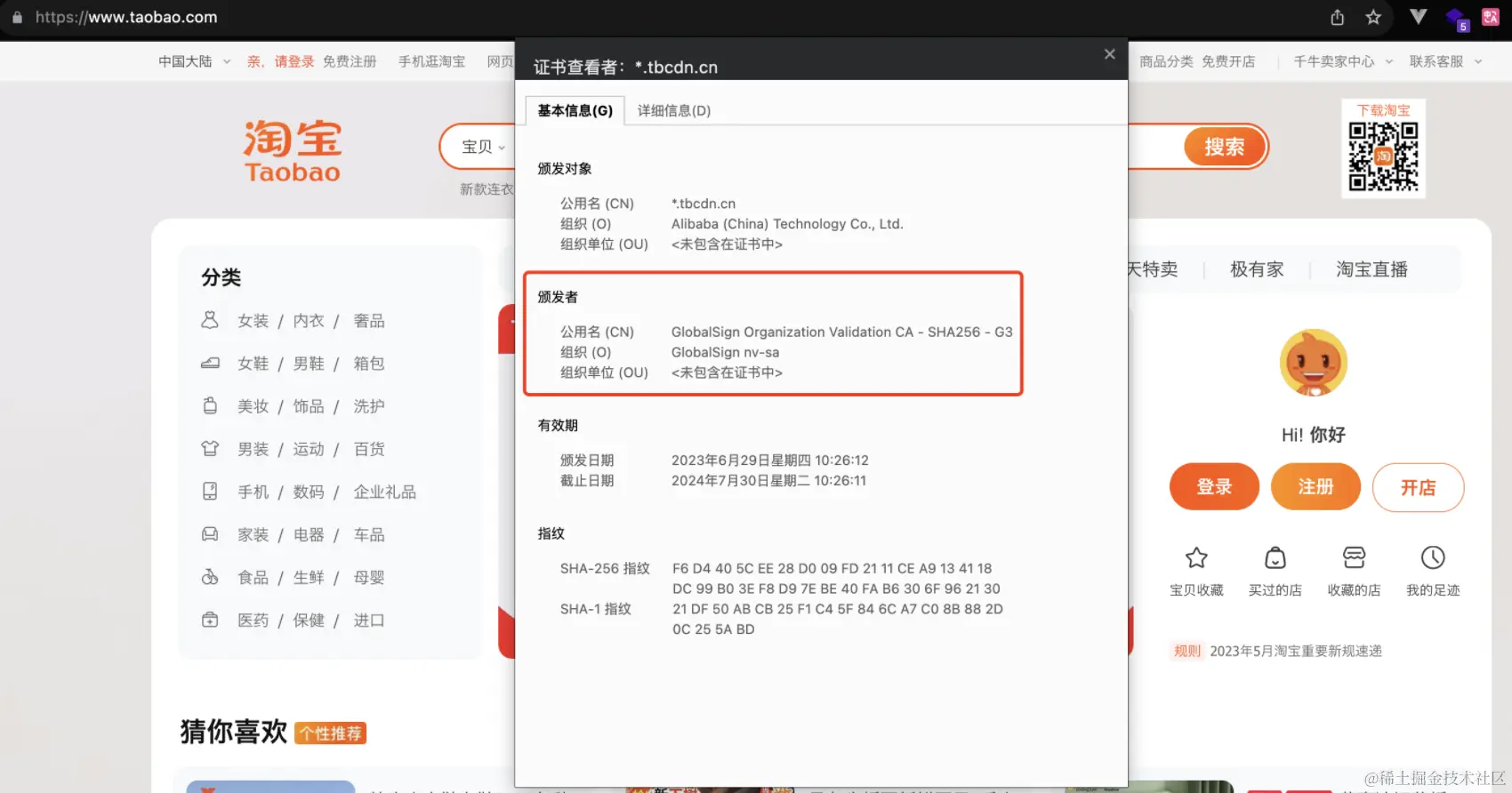Image resolution: width=1512 pixels, height=793 pixels.
Task: Open the 企业礼品 category link
Action: (384, 492)
